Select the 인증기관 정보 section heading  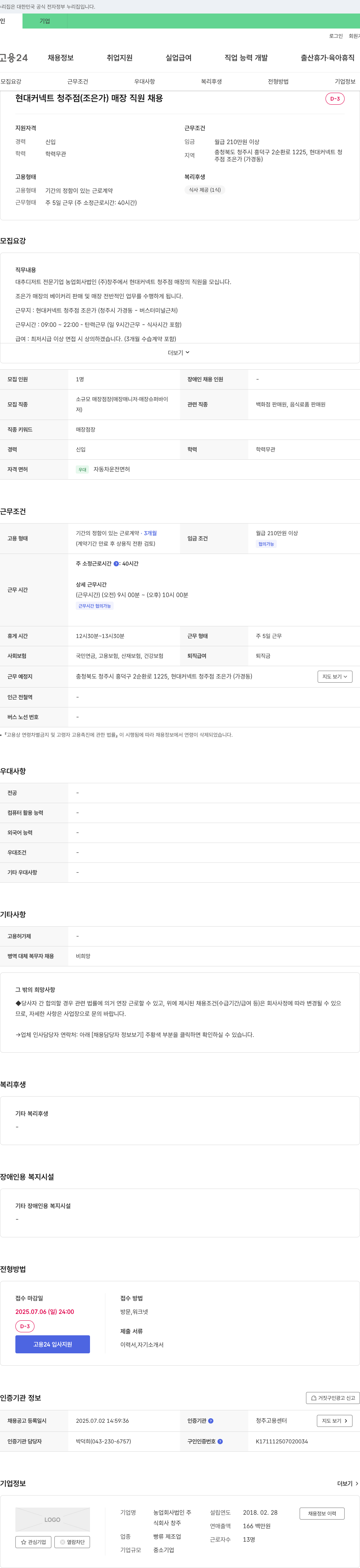[x=21, y=1398]
